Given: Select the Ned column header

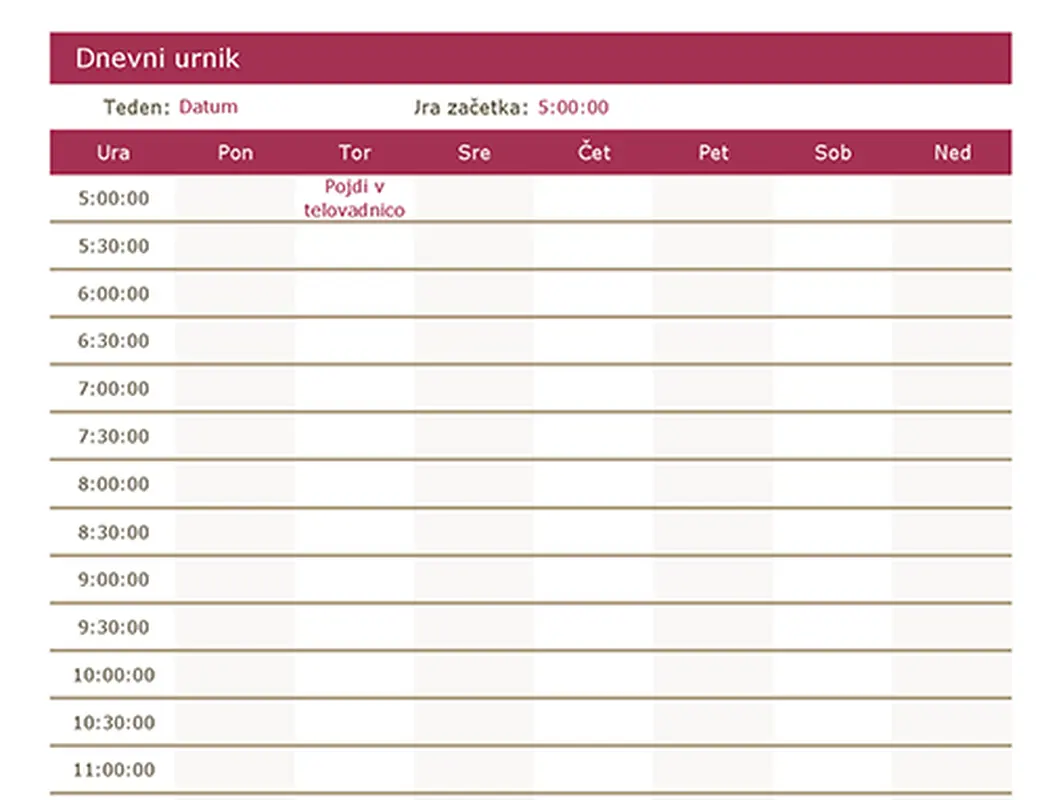Looking at the screenshot, I should pos(952,153).
